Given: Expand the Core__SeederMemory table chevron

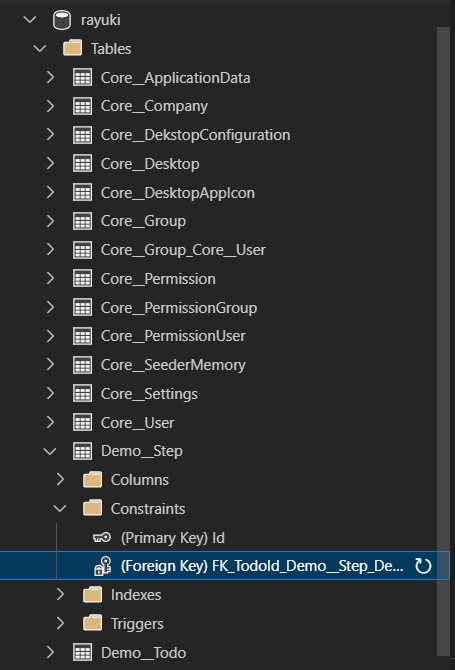Looking at the screenshot, I should [x=50, y=365].
